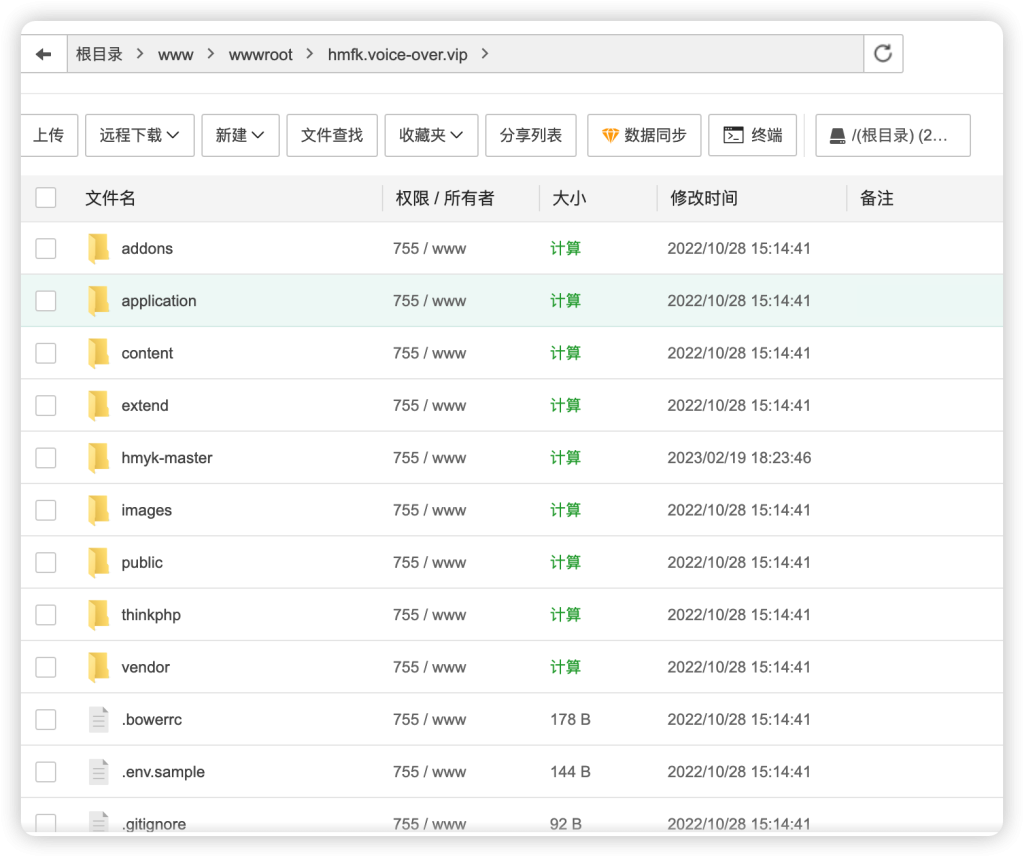Open the thinkphp folder icon

coord(97,614)
